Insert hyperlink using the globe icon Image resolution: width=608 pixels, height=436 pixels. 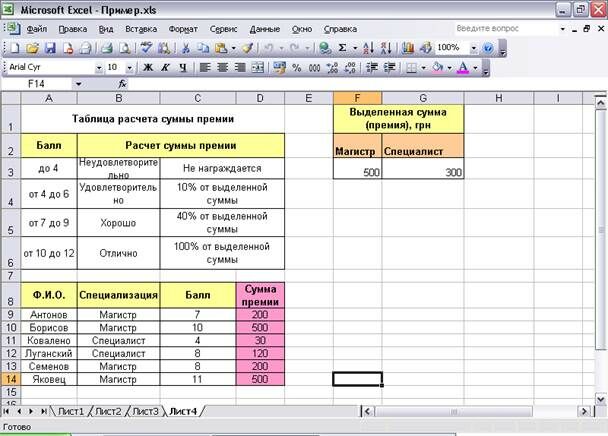tap(325, 48)
